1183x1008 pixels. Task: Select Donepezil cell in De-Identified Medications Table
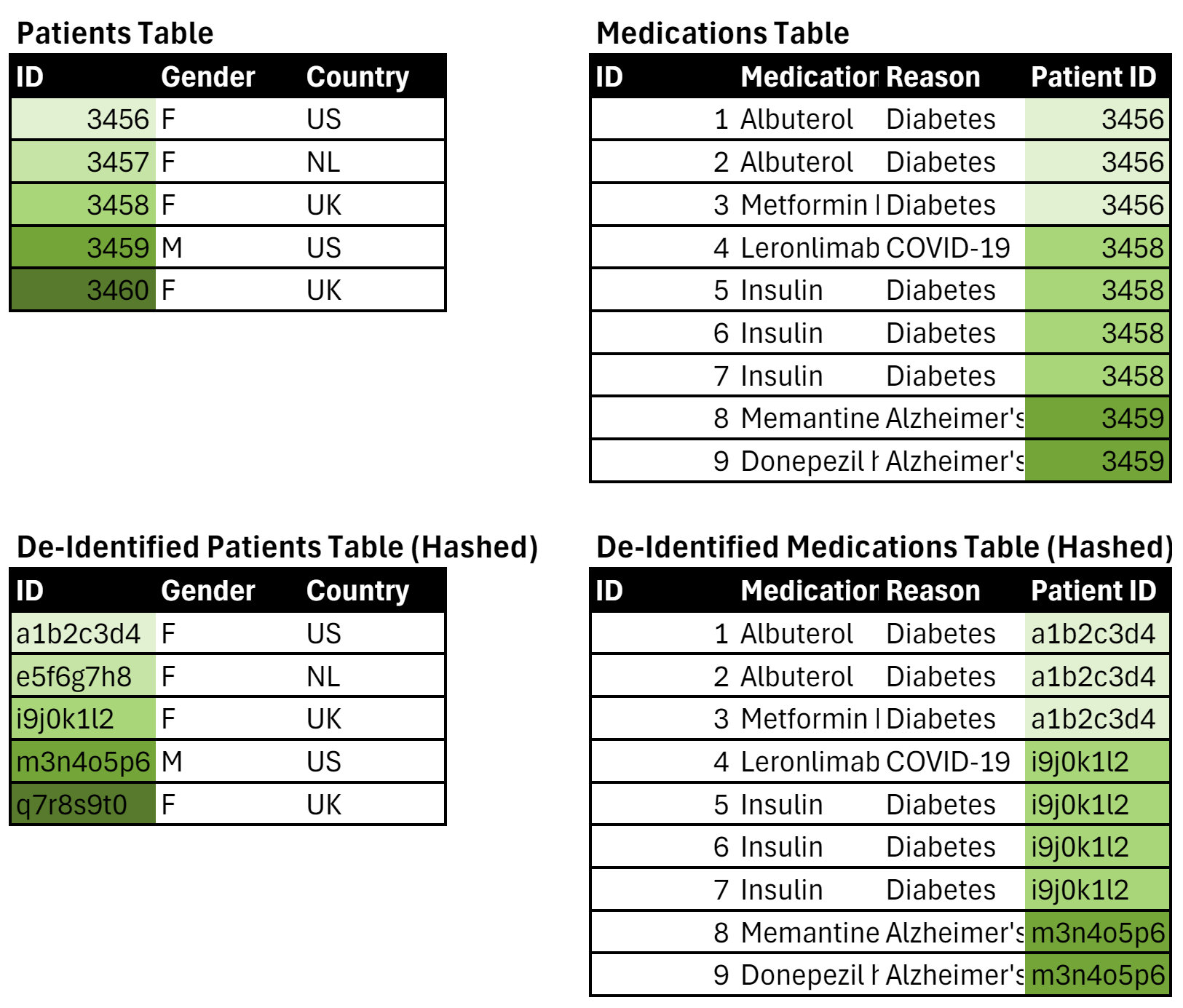click(809, 975)
